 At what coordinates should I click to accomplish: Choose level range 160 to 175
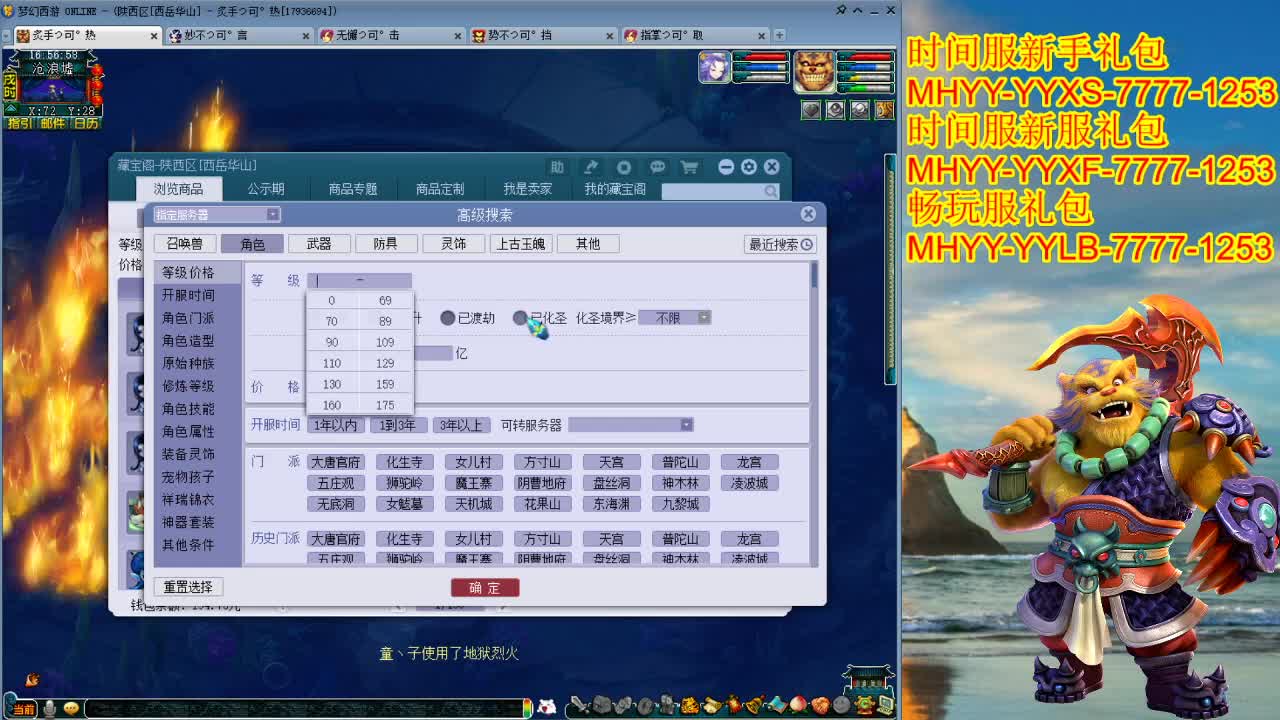coord(359,405)
